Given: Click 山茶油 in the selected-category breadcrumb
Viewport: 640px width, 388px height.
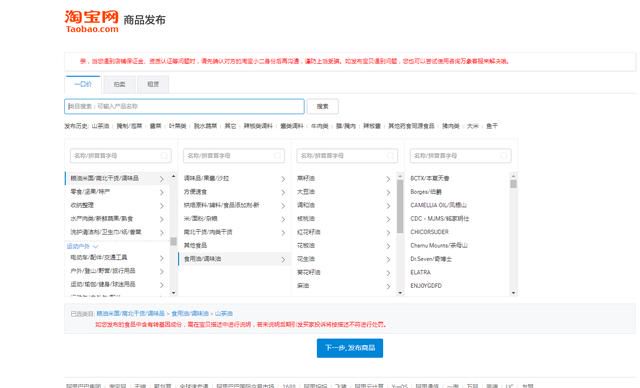Looking at the screenshot, I should pyautogui.click(x=224, y=313).
